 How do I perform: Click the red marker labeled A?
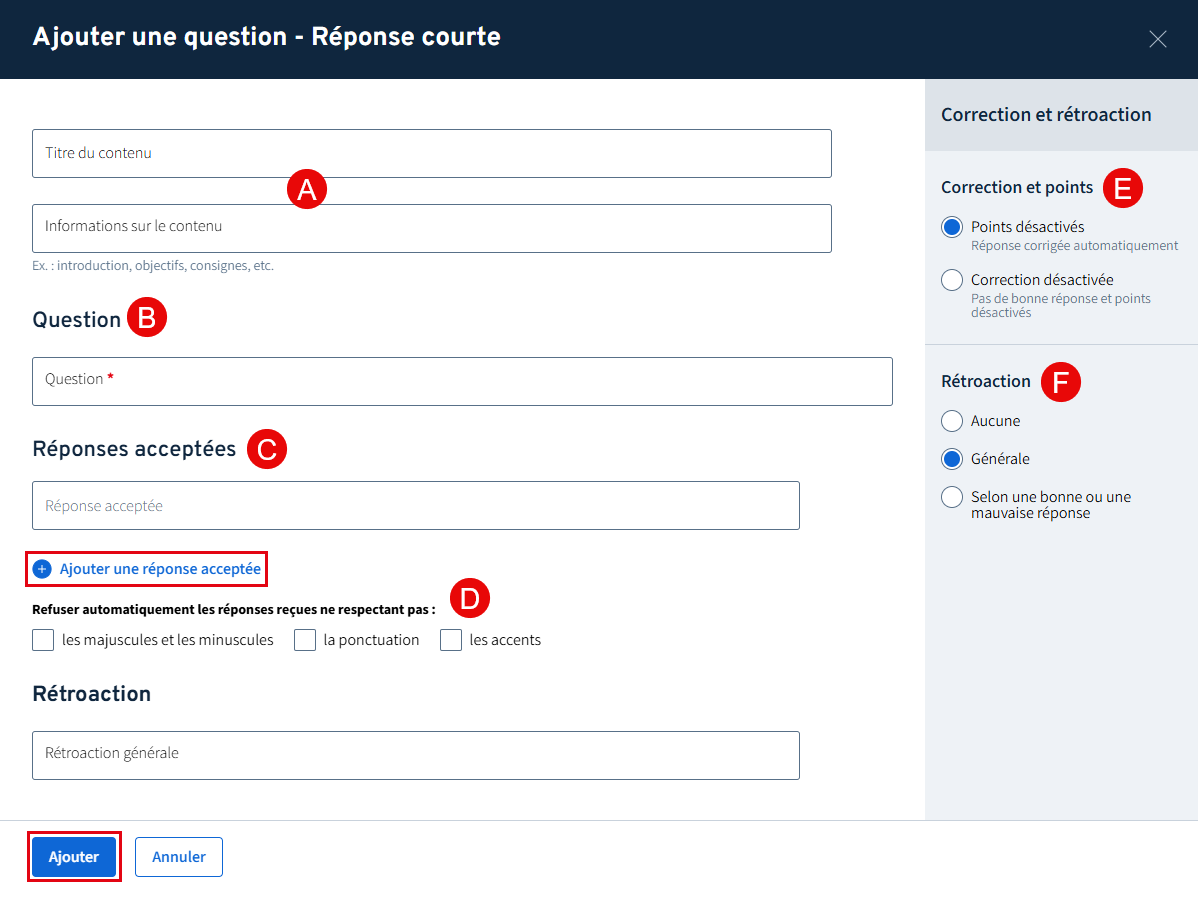click(x=307, y=189)
